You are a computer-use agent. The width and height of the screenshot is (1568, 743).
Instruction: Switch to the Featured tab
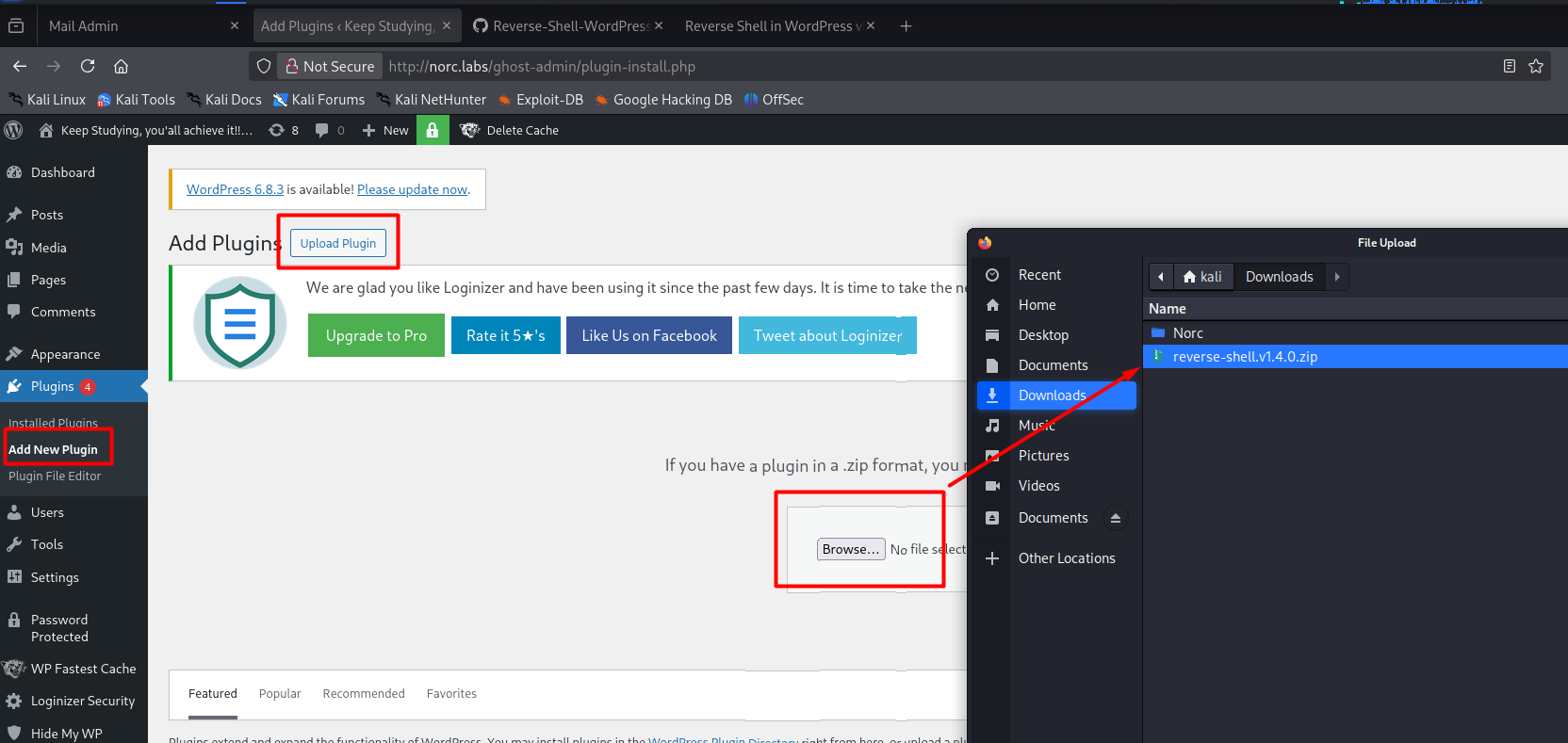(x=213, y=694)
